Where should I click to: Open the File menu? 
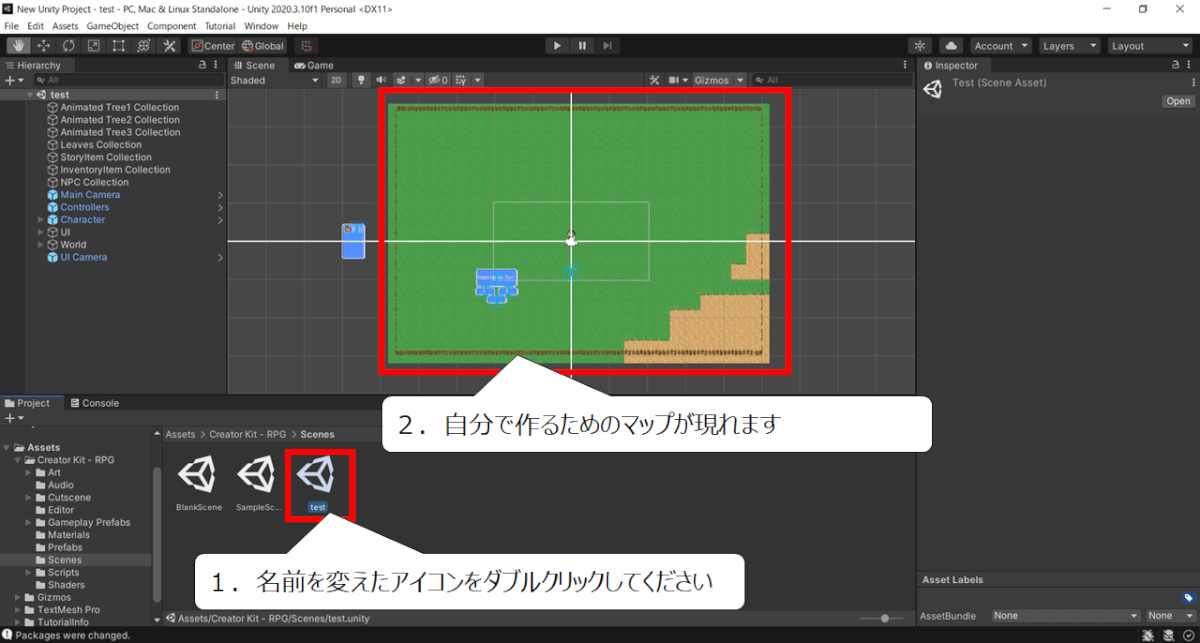tap(12, 25)
